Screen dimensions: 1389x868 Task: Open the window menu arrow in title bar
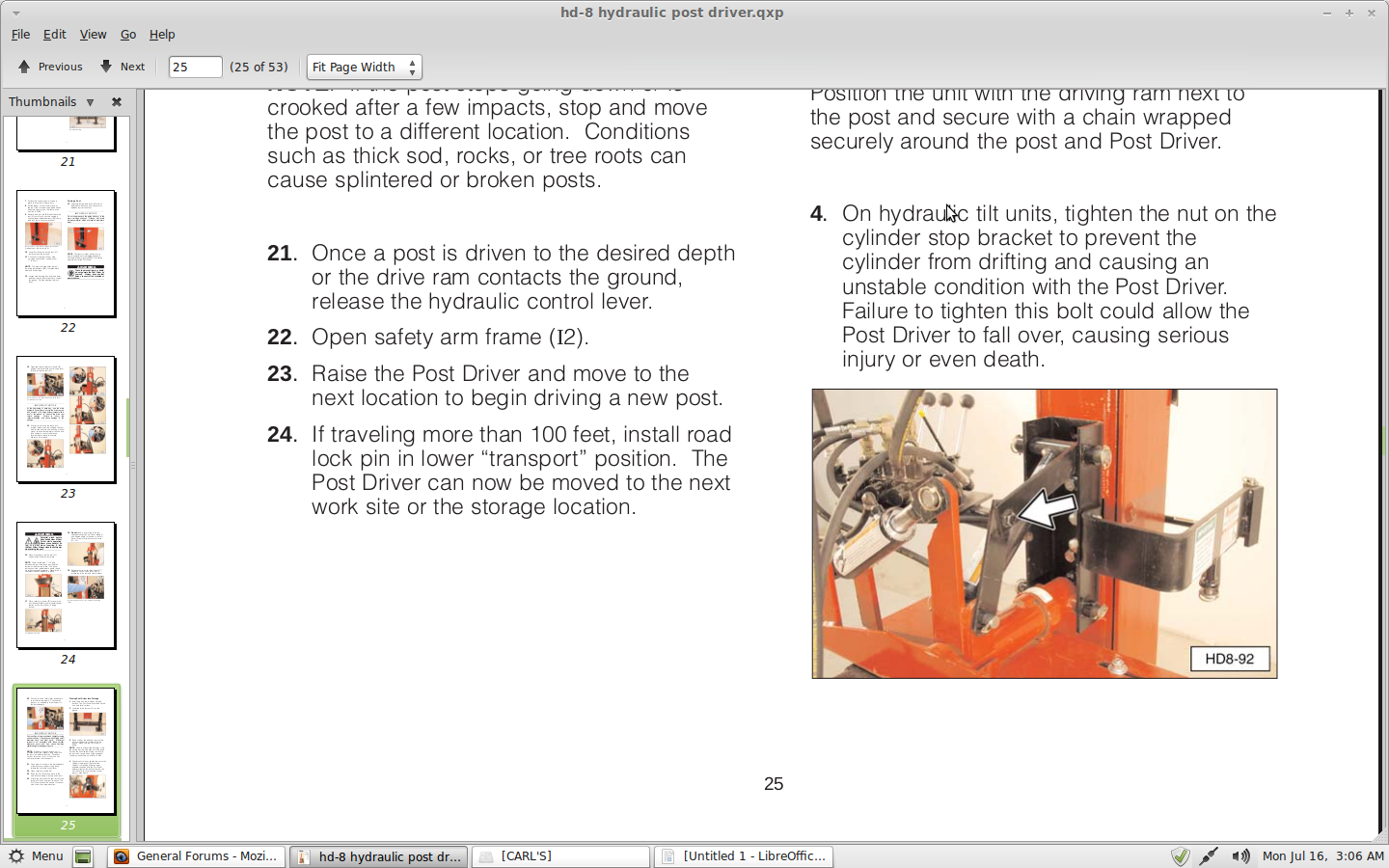pos(15,13)
